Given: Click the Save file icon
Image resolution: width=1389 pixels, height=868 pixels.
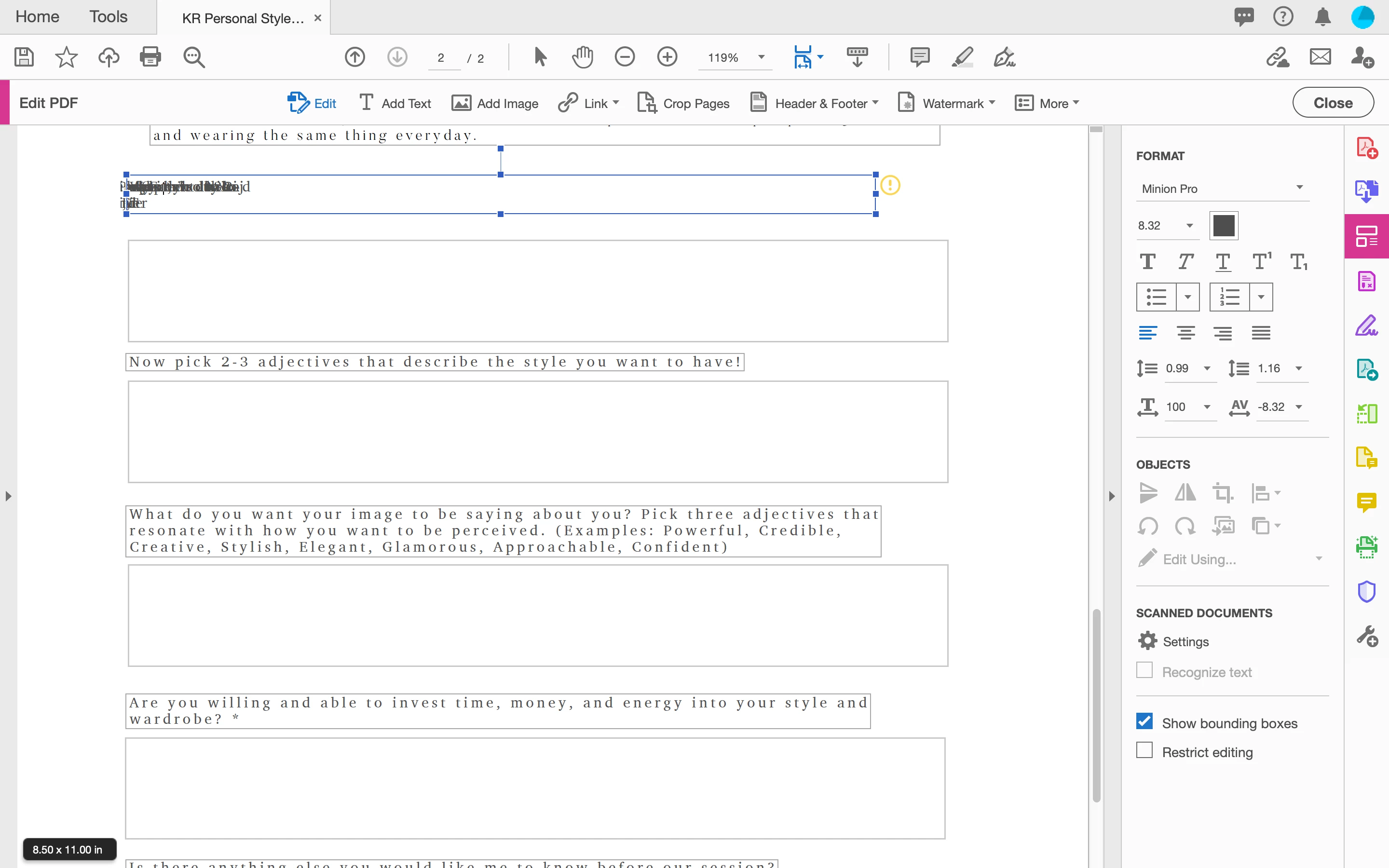Looking at the screenshot, I should [x=24, y=57].
